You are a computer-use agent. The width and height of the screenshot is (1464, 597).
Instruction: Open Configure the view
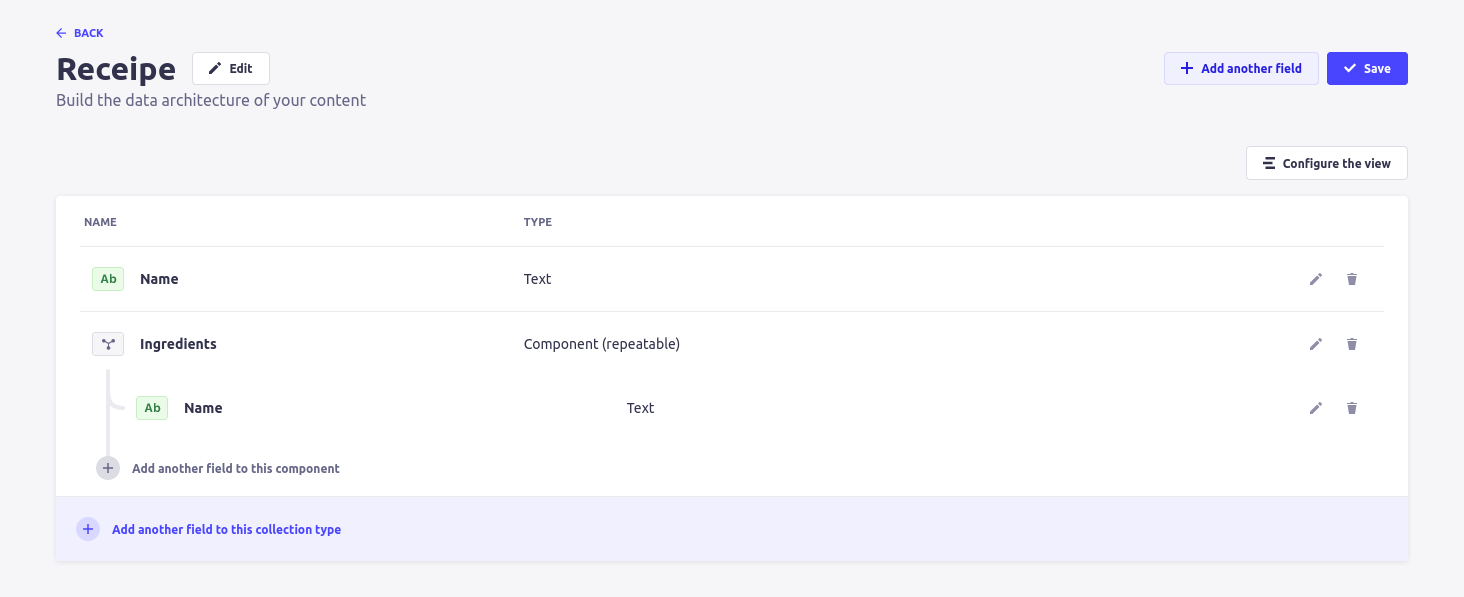(1326, 163)
